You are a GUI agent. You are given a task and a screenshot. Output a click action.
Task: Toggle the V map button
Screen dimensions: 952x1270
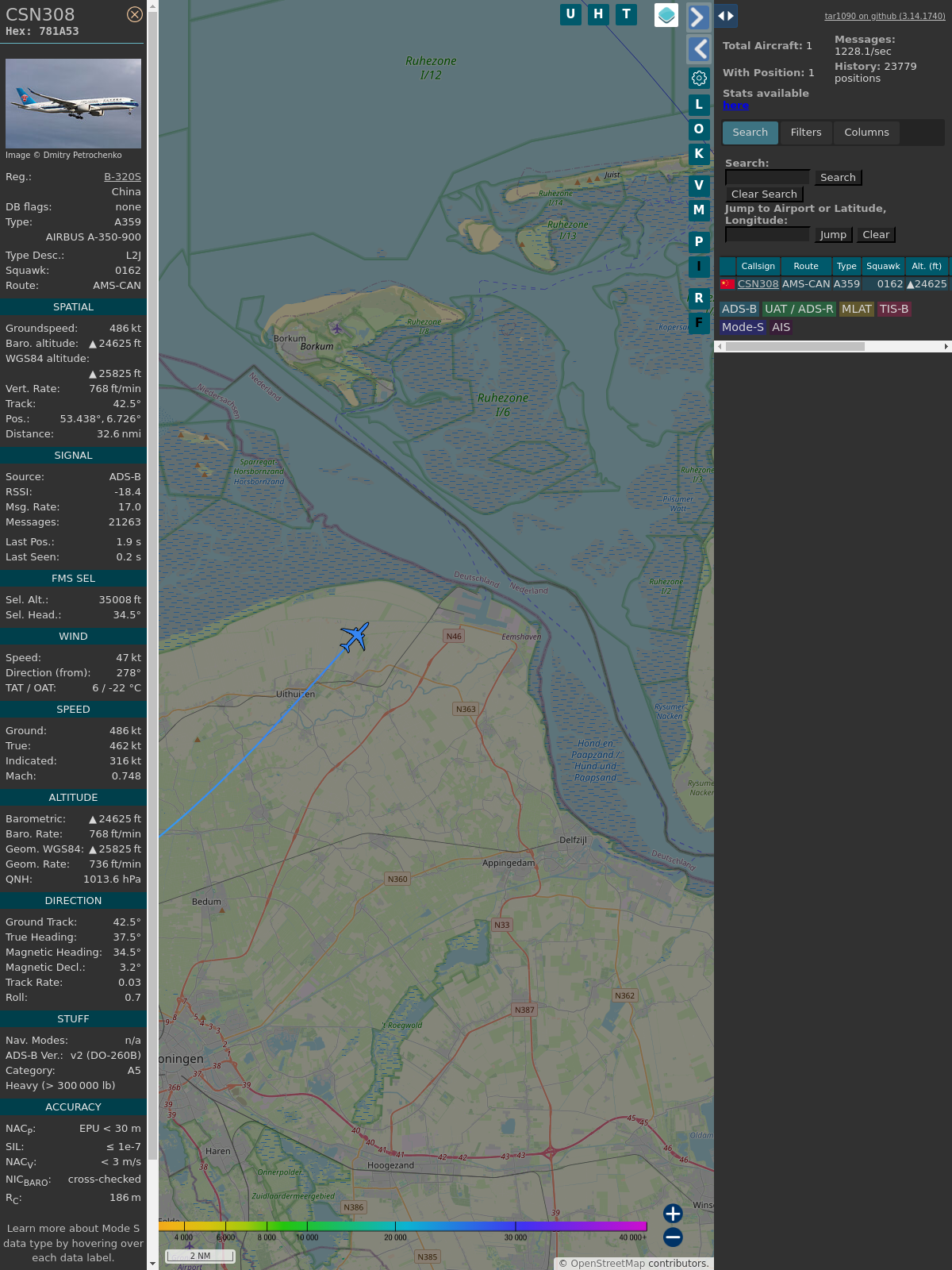pyautogui.click(x=699, y=186)
